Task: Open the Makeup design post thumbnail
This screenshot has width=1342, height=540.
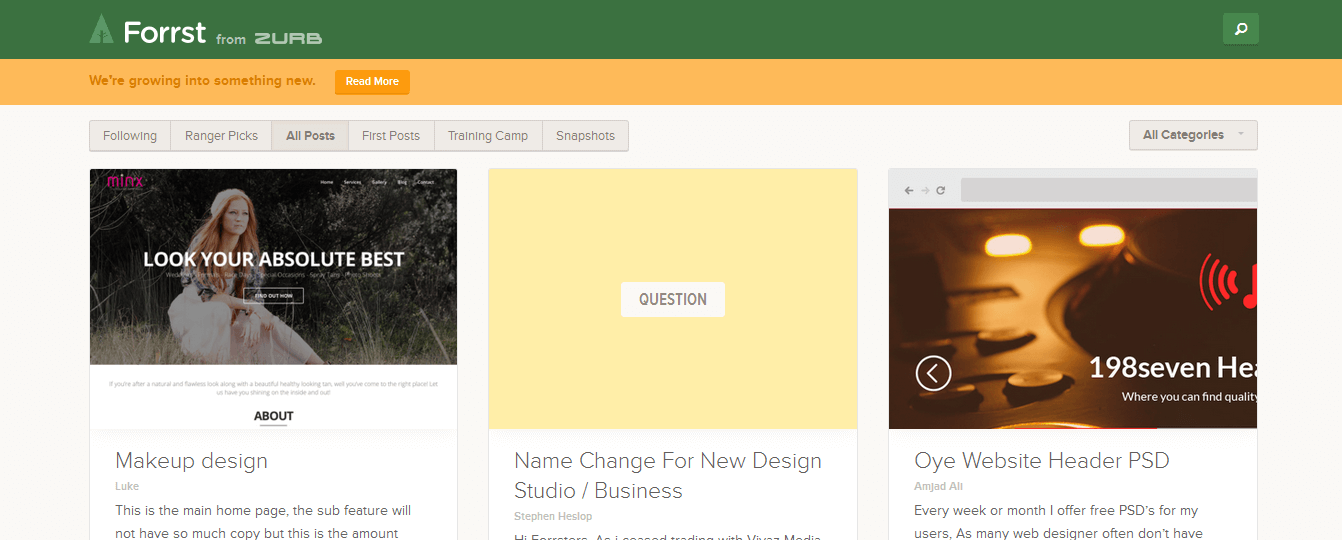Action: tap(273, 299)
